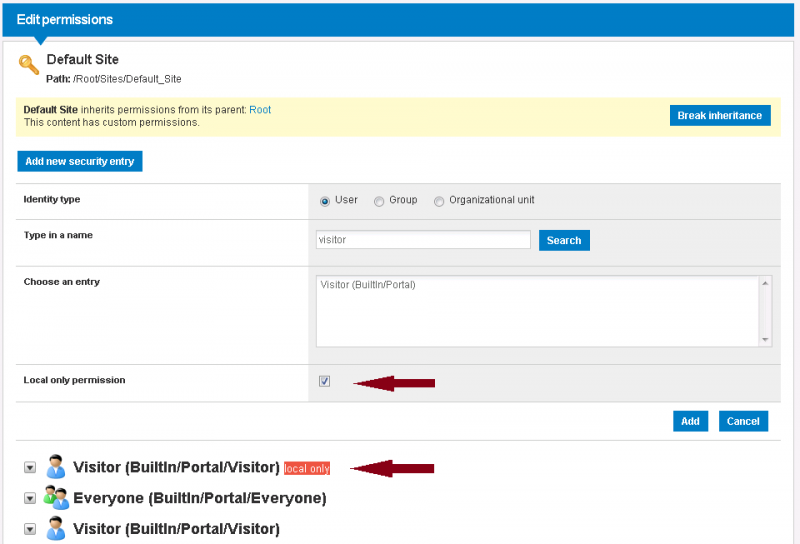Image resolution: width=800 pixels, height=544 pixels.
Task: Select the Organizational unit radio
Action: point(439,201)
